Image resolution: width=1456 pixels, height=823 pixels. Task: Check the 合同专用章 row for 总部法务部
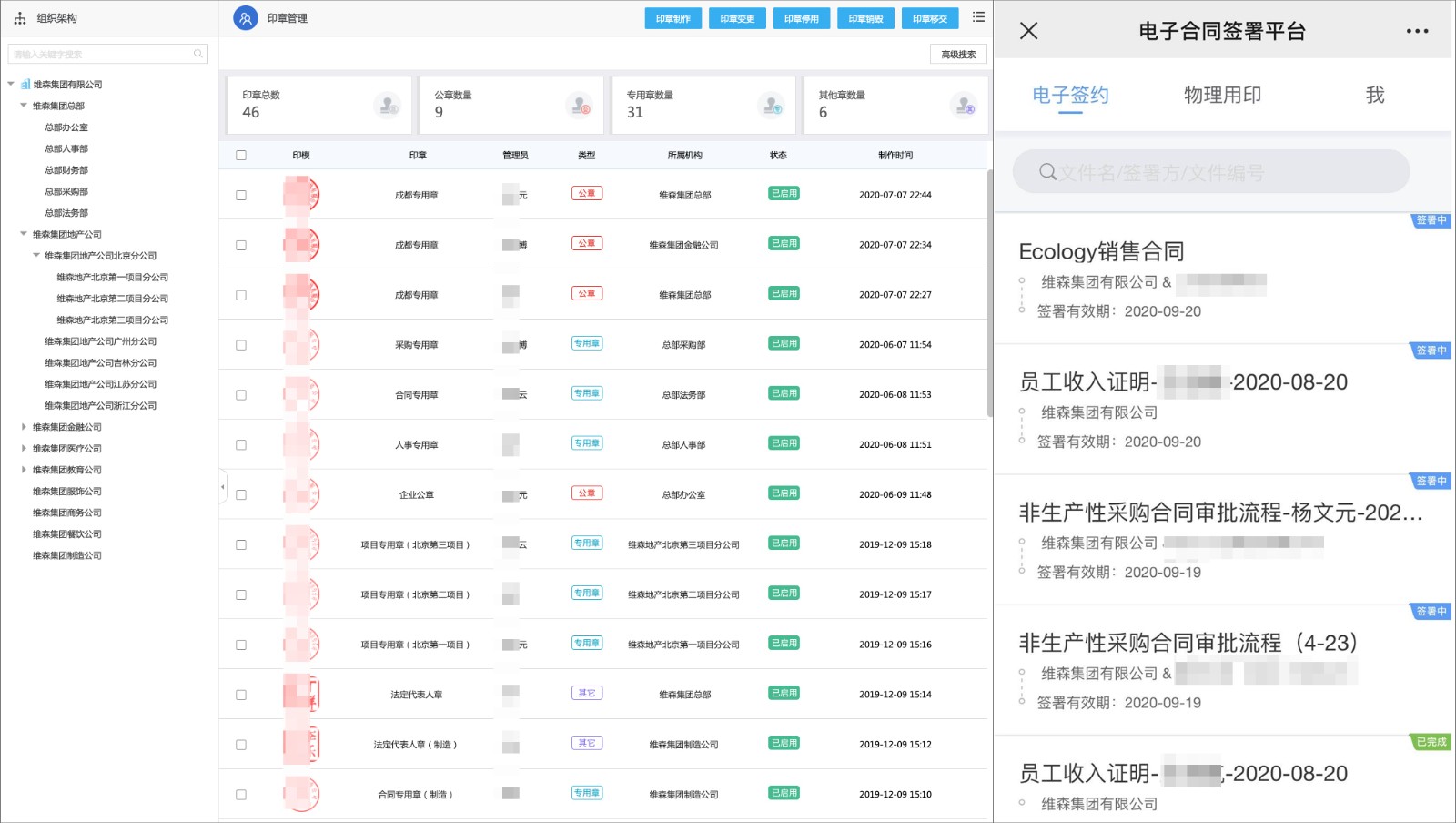241,395
